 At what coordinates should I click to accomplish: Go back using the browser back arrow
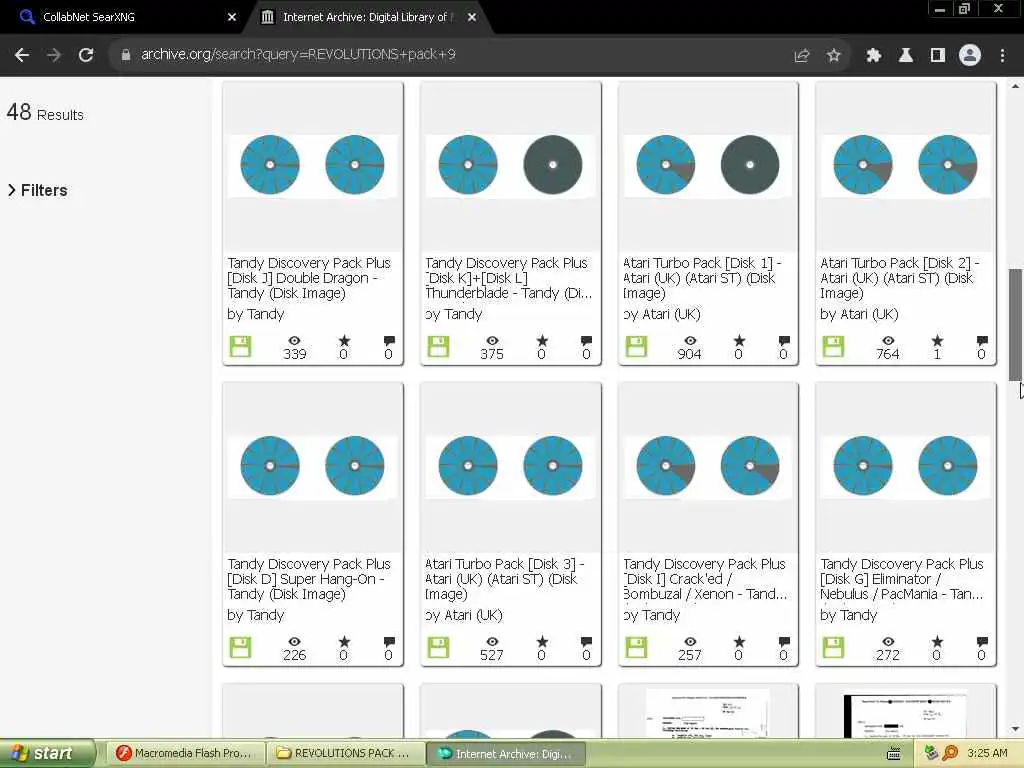[x=22, y=56]
